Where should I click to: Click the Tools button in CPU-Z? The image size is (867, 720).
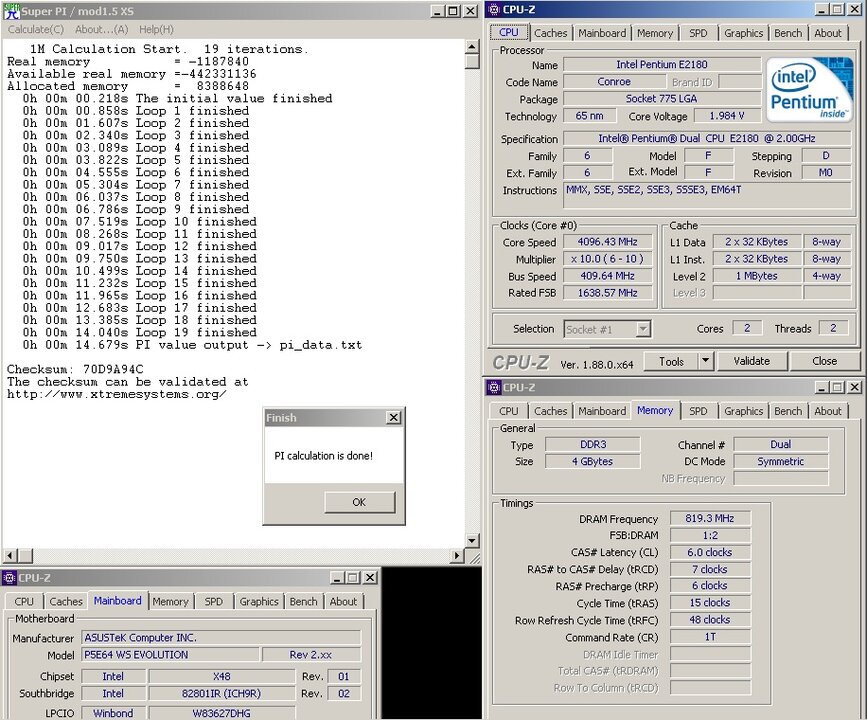(x=671, y=361)
